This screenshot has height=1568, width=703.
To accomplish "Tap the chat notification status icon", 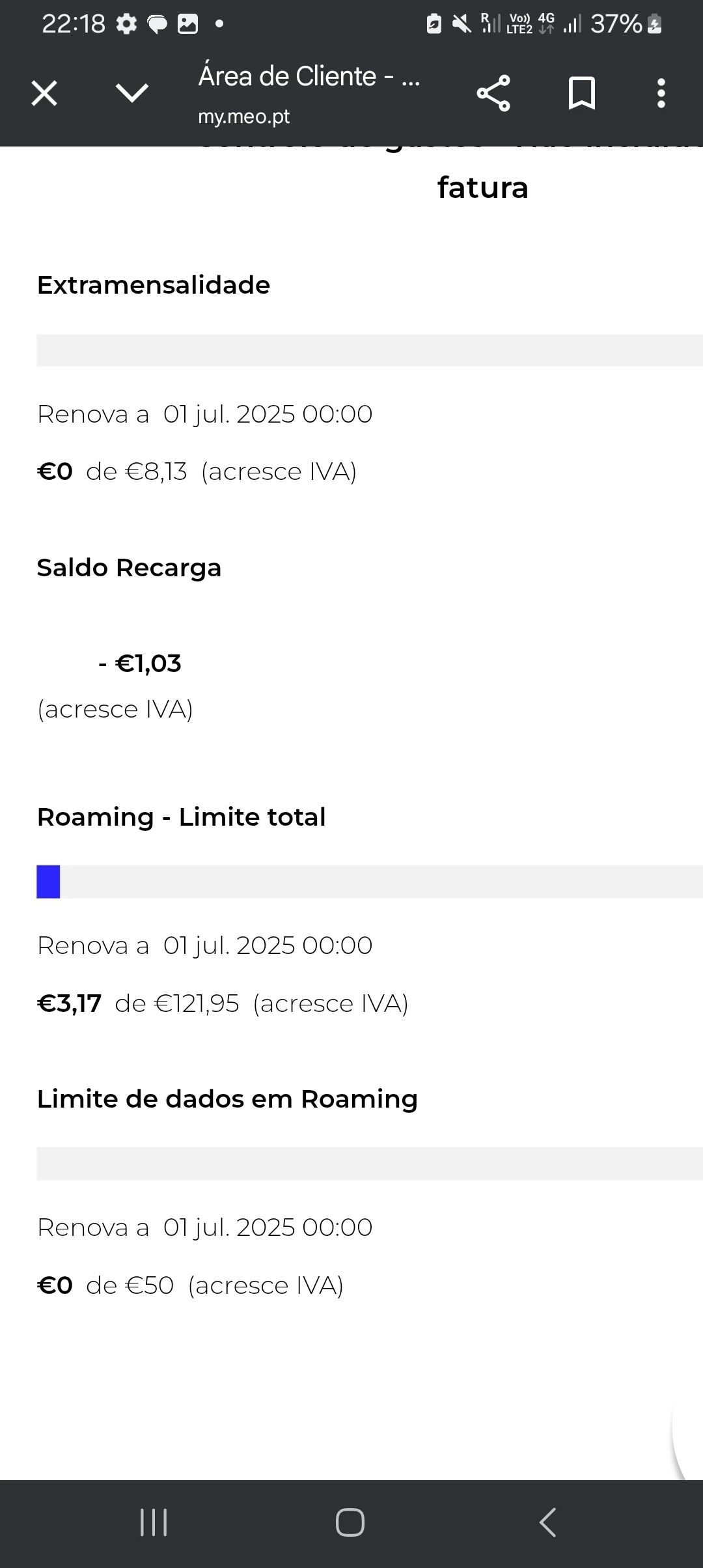I will tap(157, 24).
